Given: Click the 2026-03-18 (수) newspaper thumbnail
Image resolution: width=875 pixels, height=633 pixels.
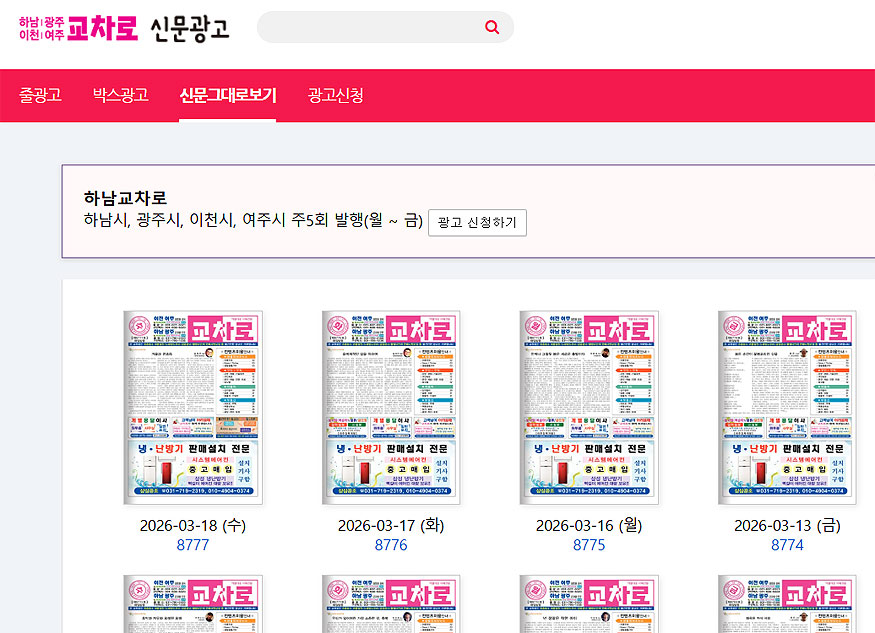Looking at the screenshot, I should click(x=192, y=407).
